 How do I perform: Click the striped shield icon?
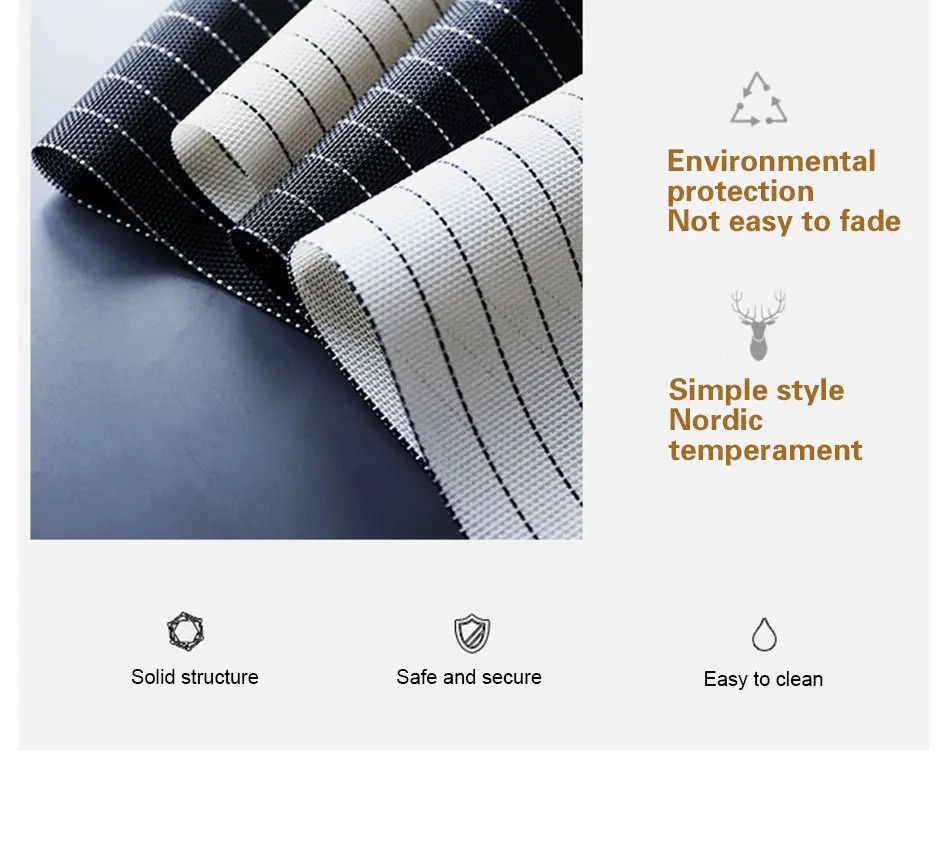(x=472, y=633)
